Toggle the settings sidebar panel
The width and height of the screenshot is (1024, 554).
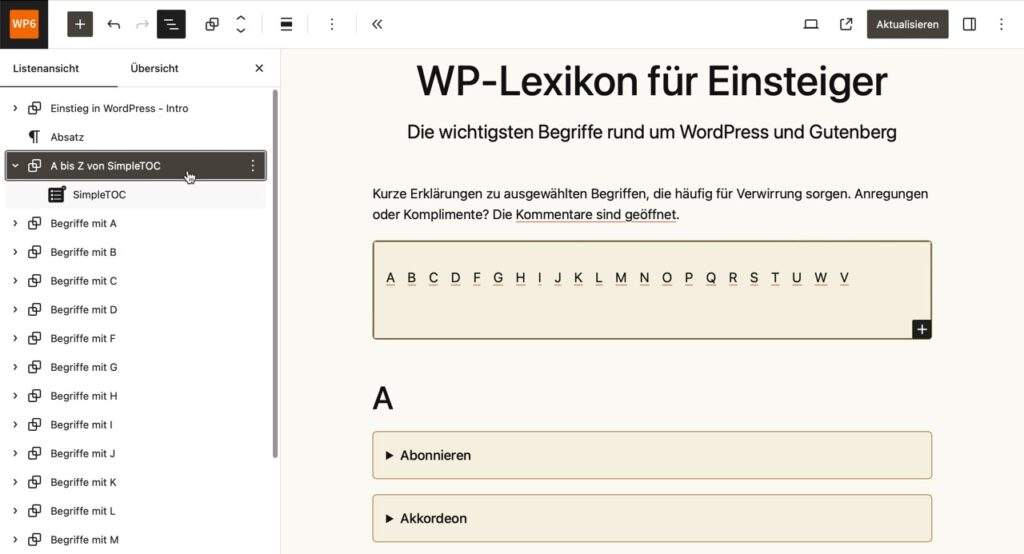tap(969, 24)
